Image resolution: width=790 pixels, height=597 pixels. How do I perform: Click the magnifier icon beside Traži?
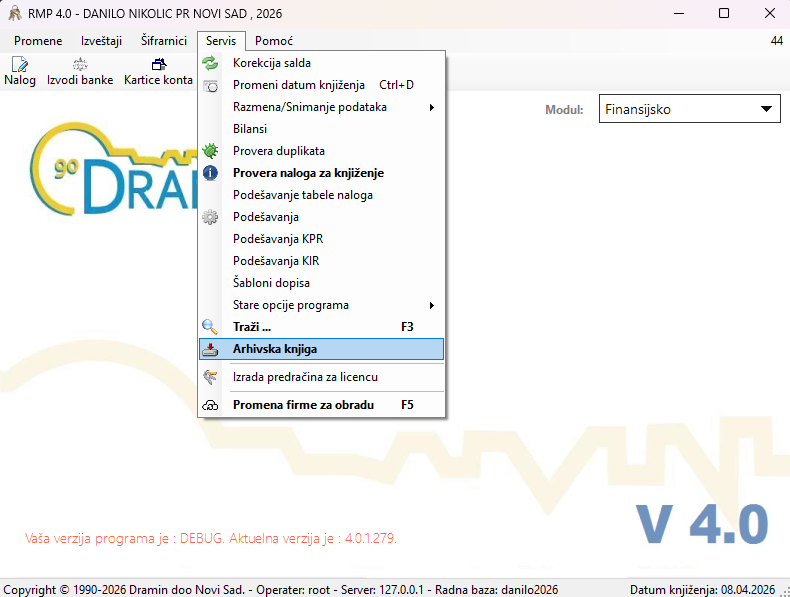(210, 327)
